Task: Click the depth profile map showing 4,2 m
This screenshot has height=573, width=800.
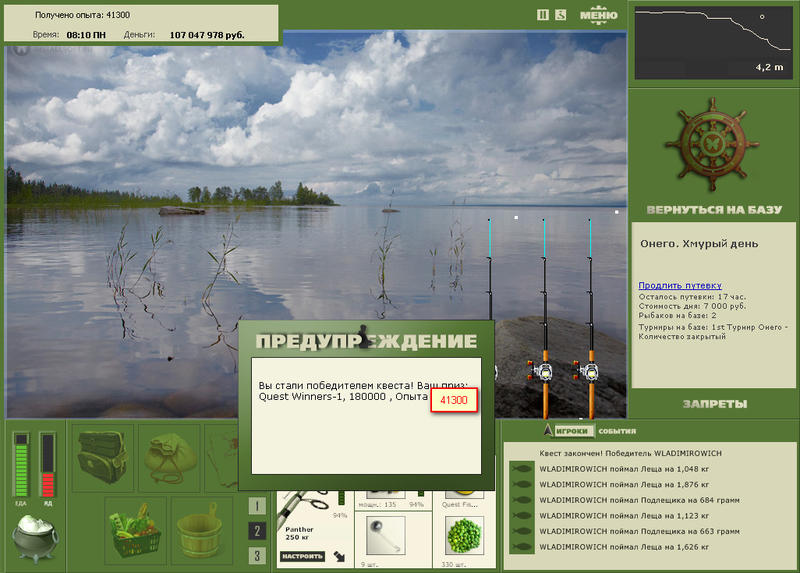Action: pos(713,43)
